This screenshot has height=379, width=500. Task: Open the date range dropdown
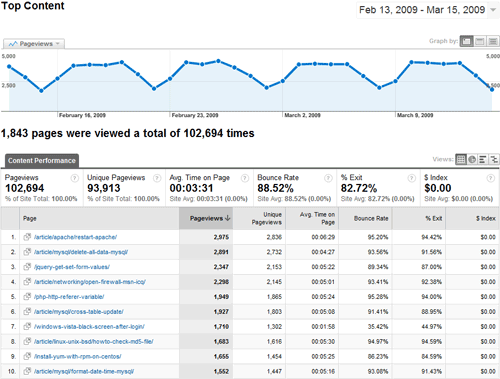pyautogui.click(x=427, y=10)
